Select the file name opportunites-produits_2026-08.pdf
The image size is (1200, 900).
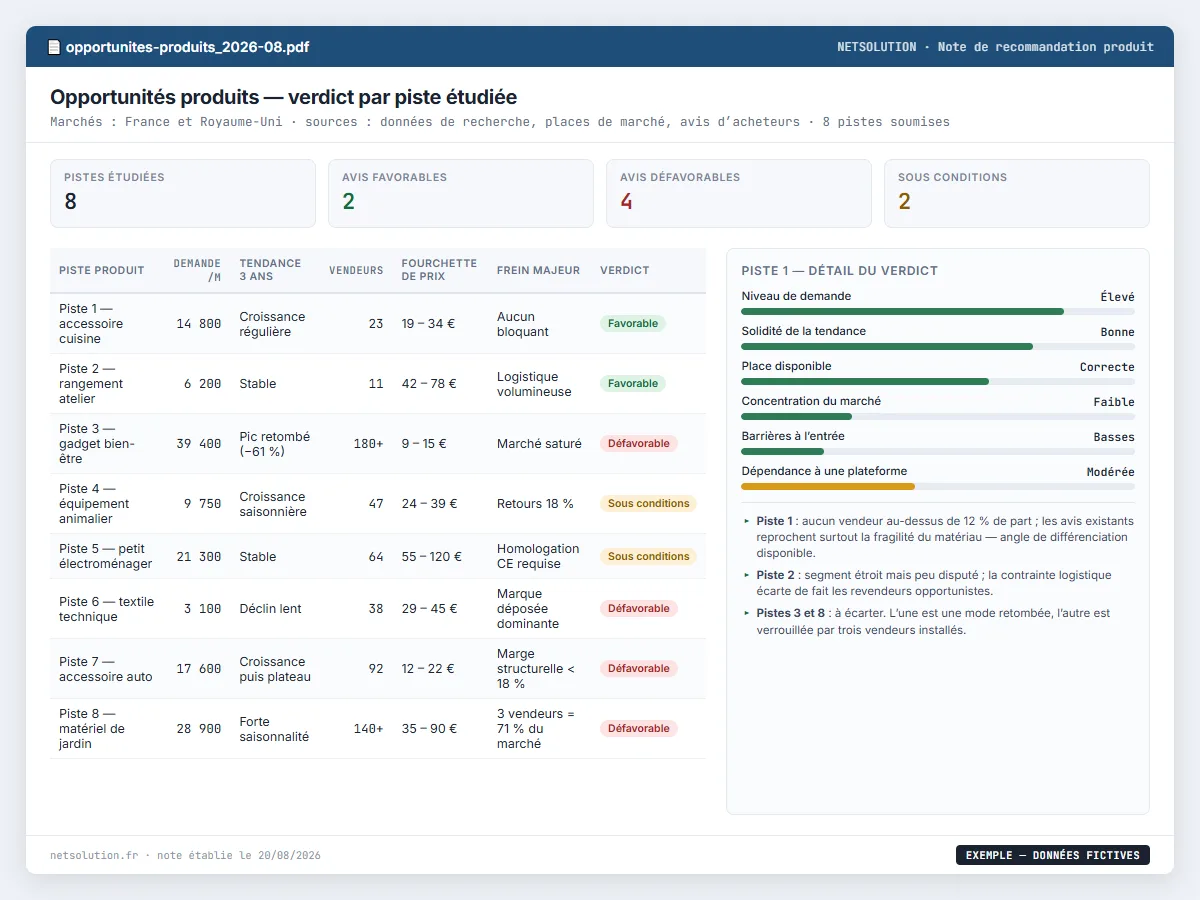point(187,47)
